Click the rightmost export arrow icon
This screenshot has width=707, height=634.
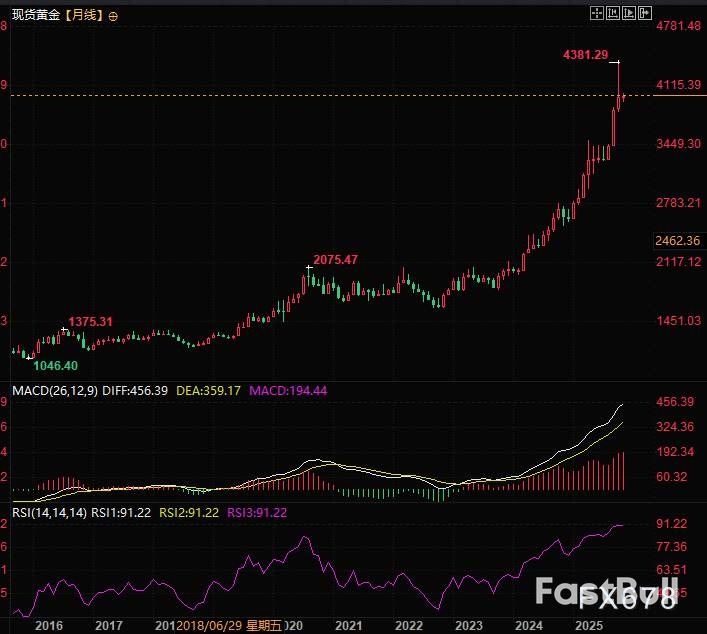click(646, 13)
